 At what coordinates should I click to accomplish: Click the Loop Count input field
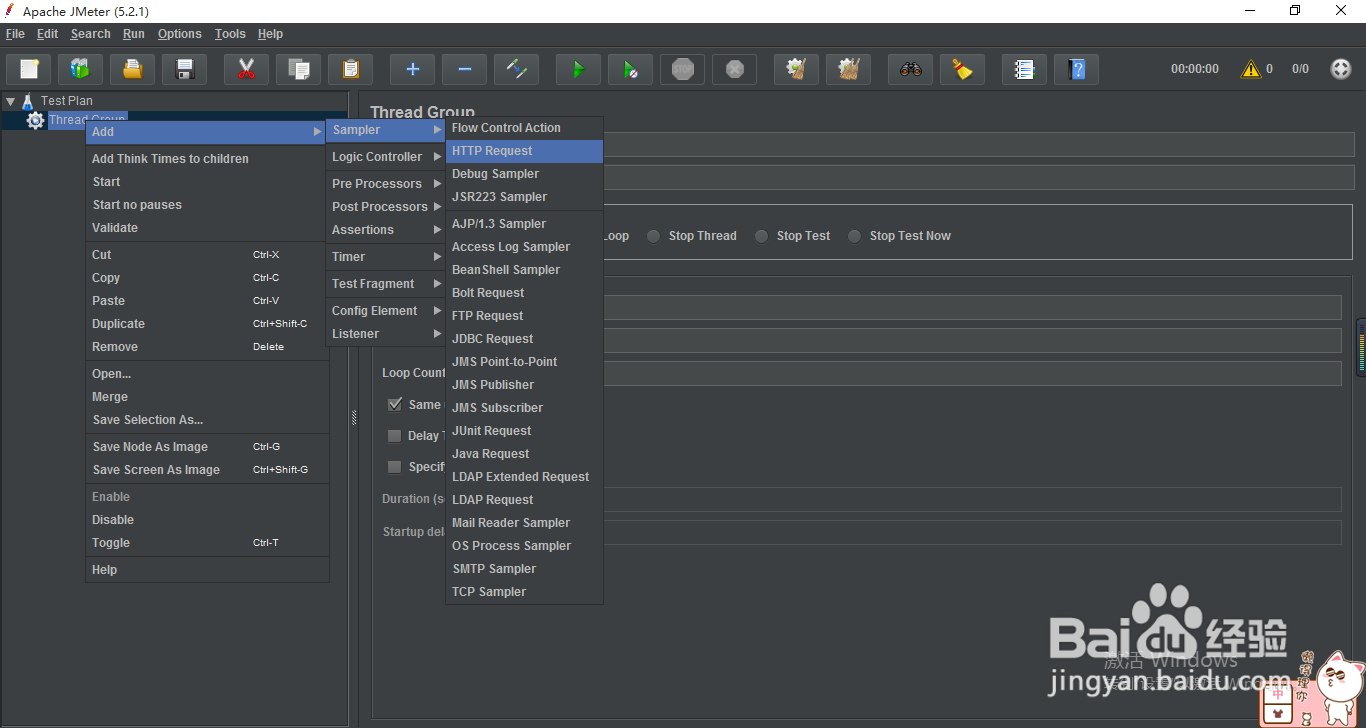point(971,373)
